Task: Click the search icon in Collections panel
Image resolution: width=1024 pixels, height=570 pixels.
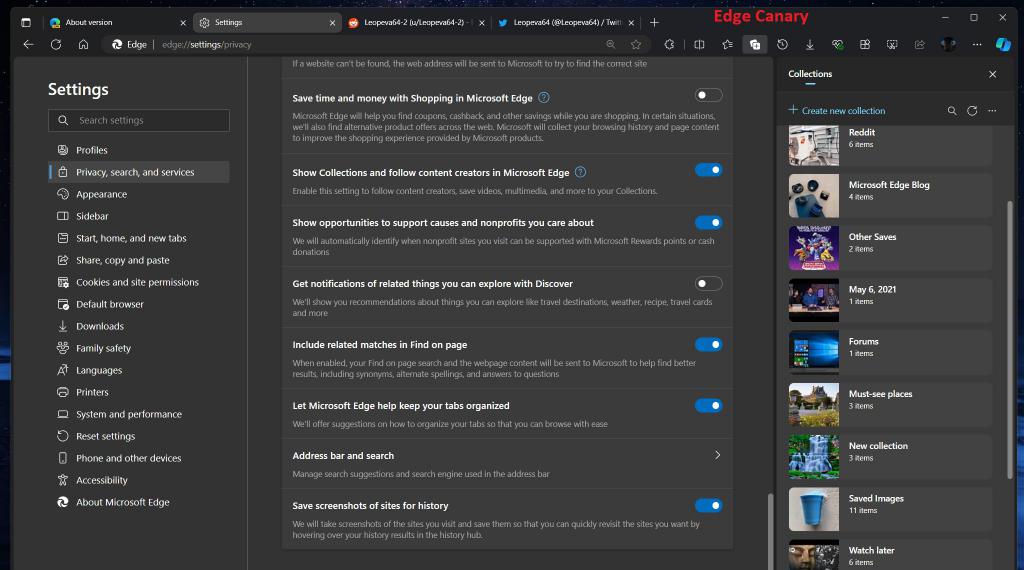Action: tap(952, 111)
